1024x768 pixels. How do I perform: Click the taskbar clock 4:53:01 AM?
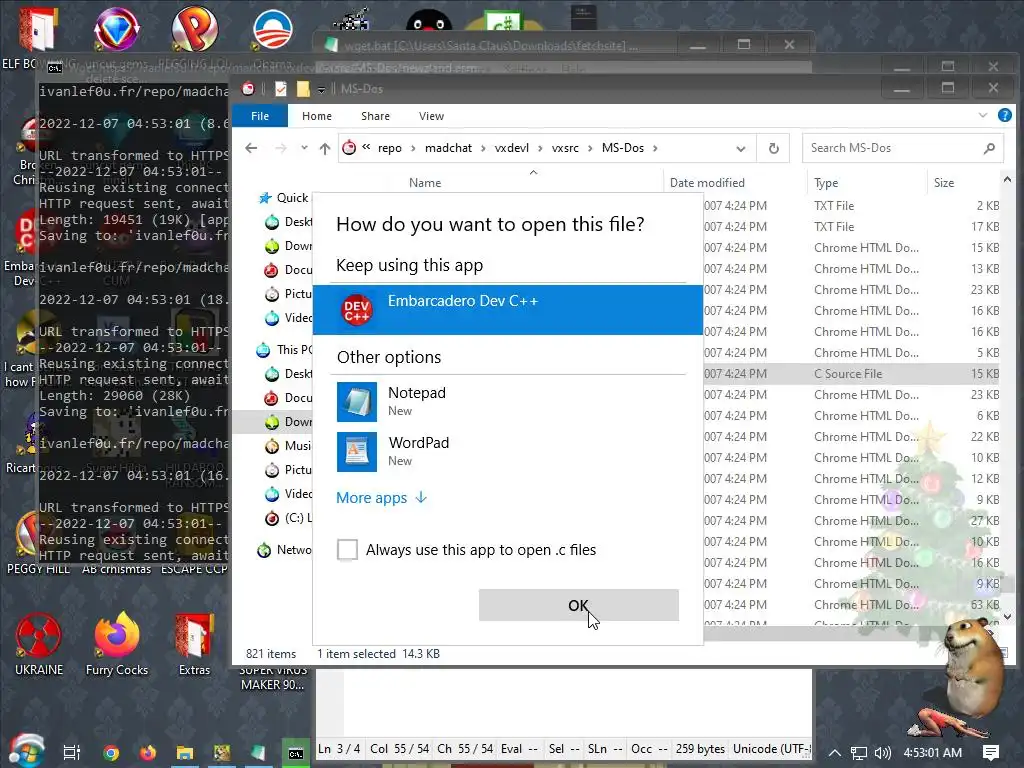933,752
